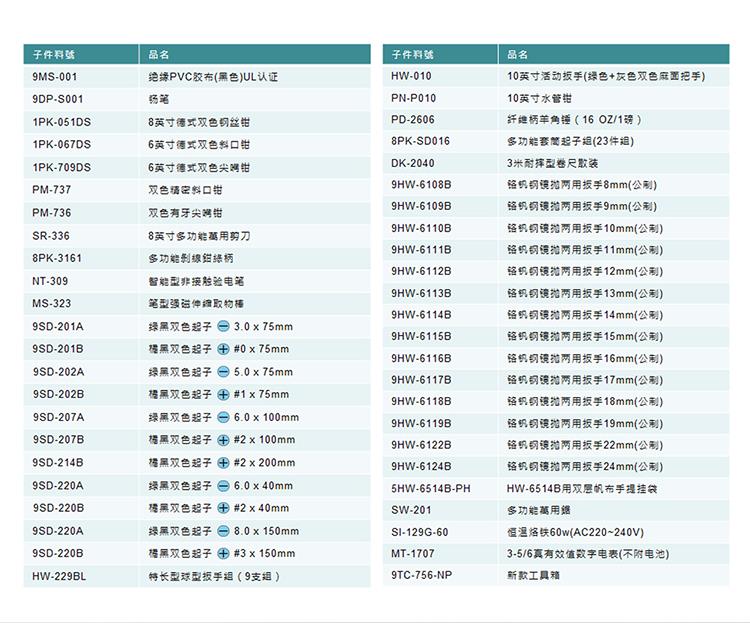Click the slotted icon beside 8.0 x 150mm
Screen dimensions: 750x623
(x=223, y=531)
